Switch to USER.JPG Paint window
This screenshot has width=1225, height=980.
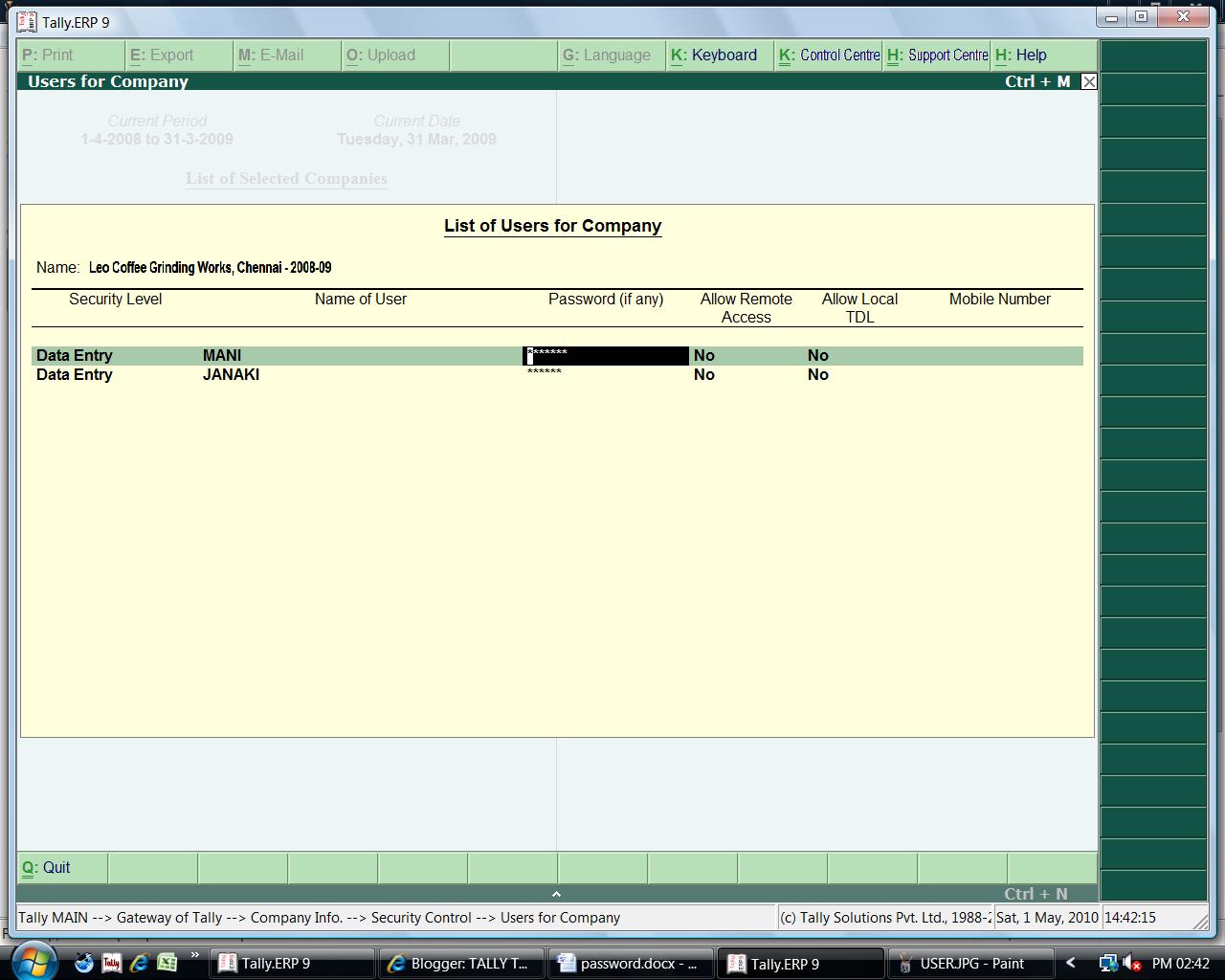click(x=970, y=964)
